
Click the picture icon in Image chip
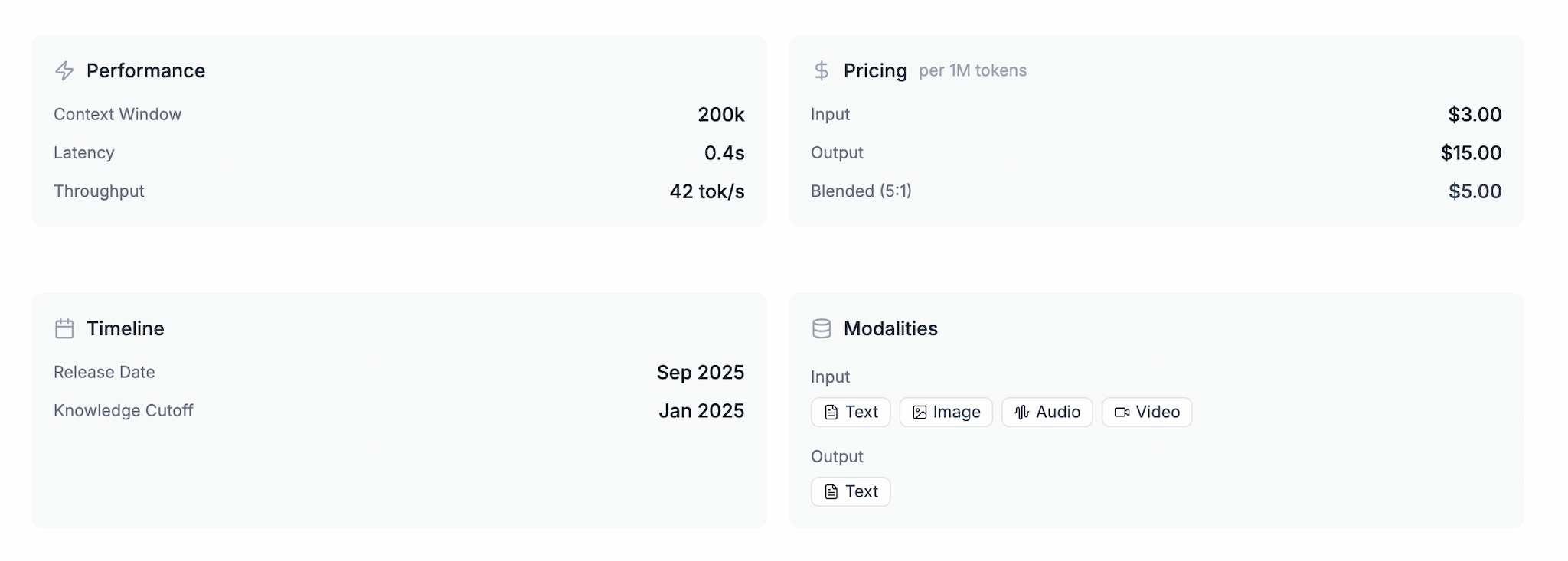920,413
